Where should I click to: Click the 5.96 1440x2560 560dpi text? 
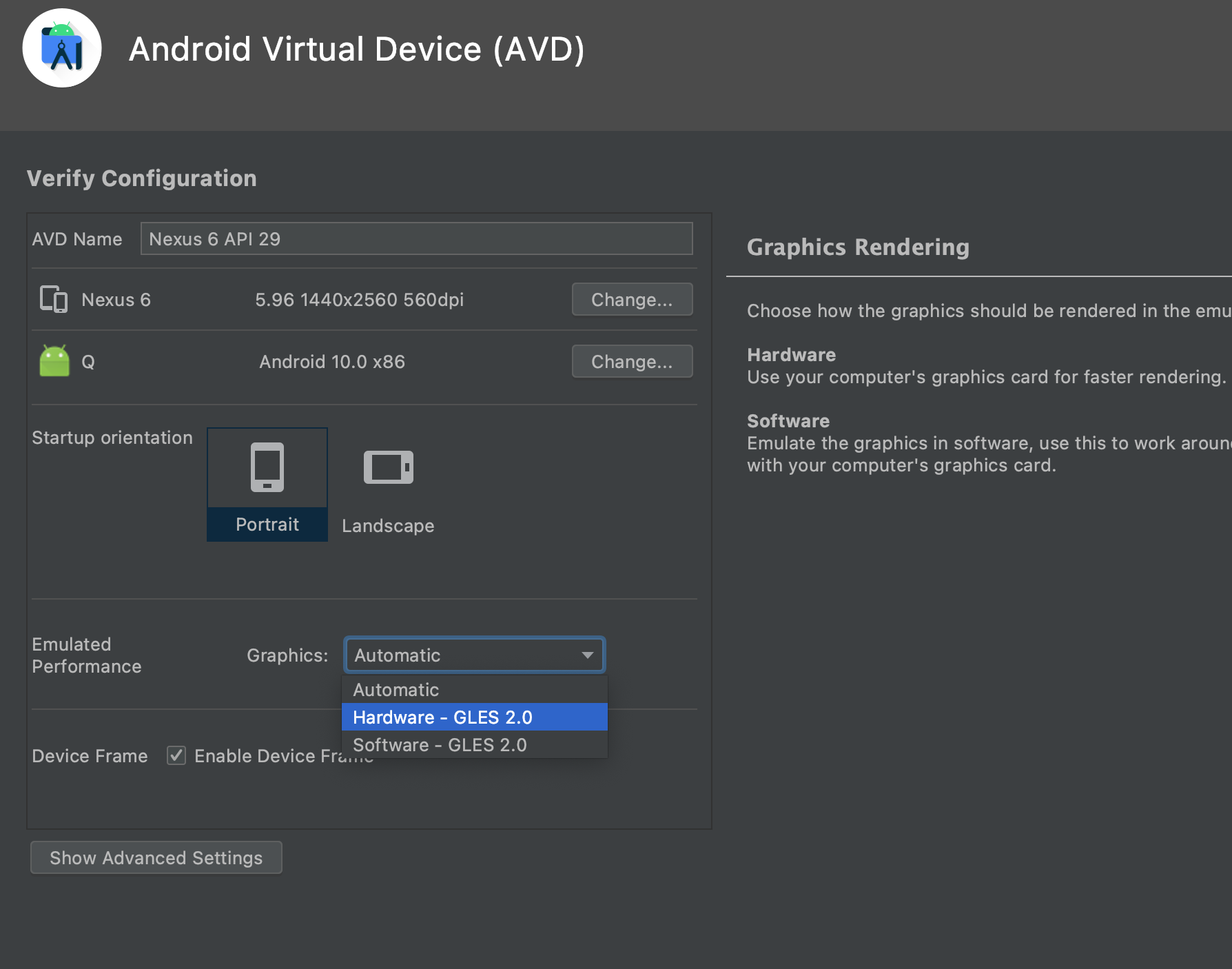tap(359, 300)
